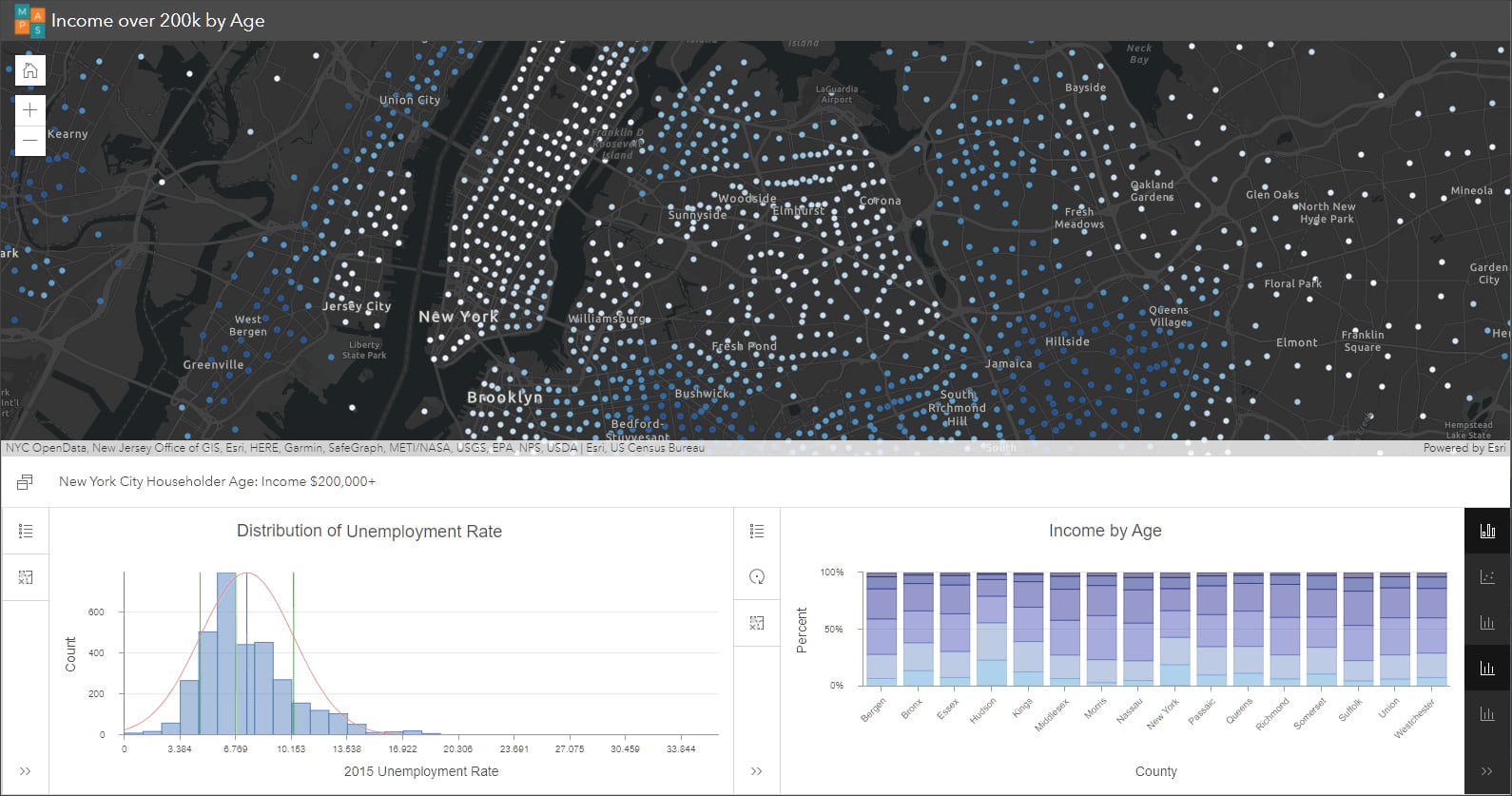Image resolution: width=1512 pixels, height=796 pixels.
Task: Click the Kearny map label
Action: tap(68, 134)
